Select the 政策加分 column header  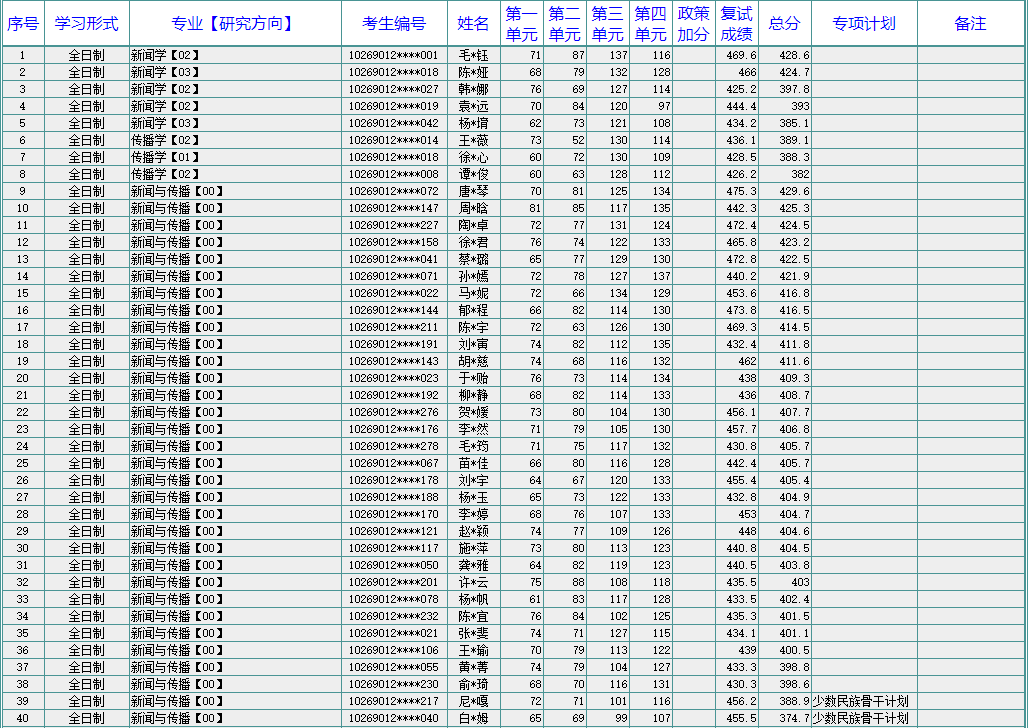[693, 24]
